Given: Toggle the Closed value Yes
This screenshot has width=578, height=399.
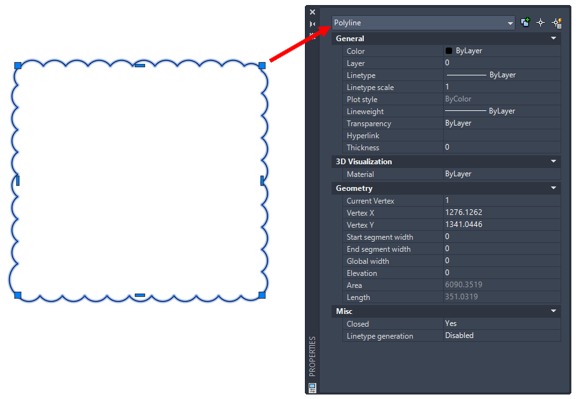Looking at the screenshot, I should [x=502, y=324].
